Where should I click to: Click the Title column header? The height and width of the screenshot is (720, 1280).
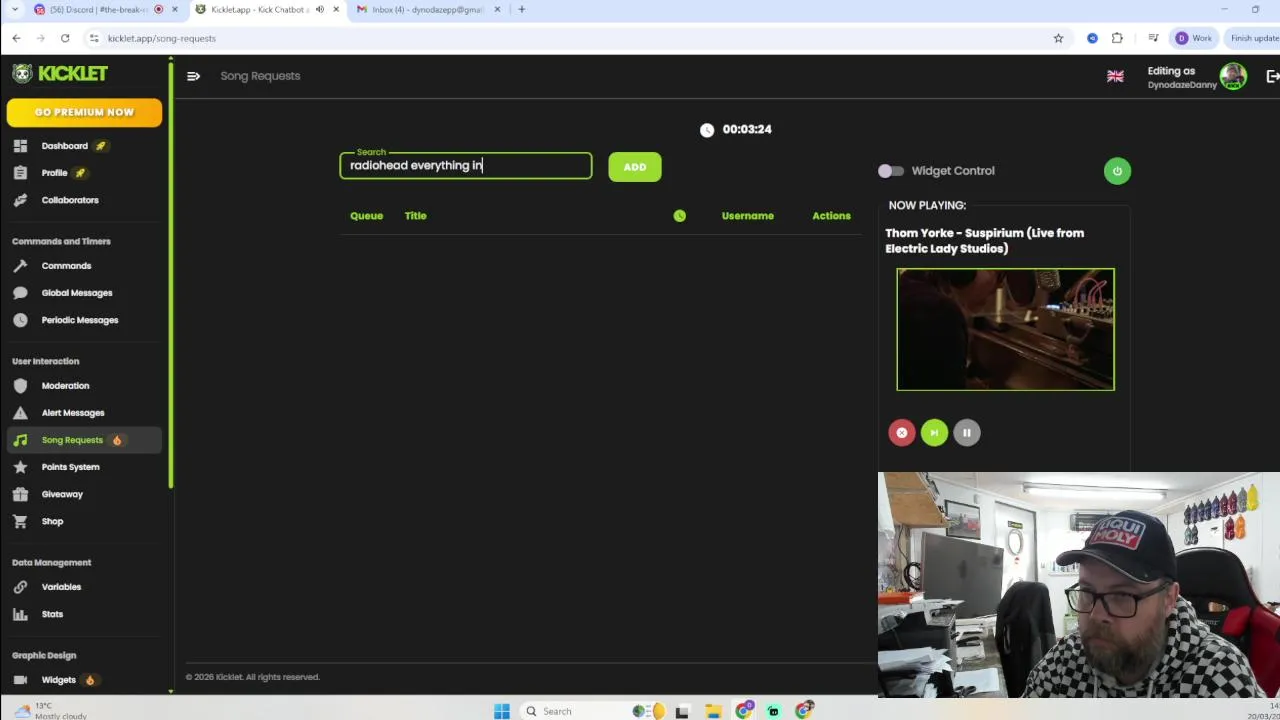415,216
